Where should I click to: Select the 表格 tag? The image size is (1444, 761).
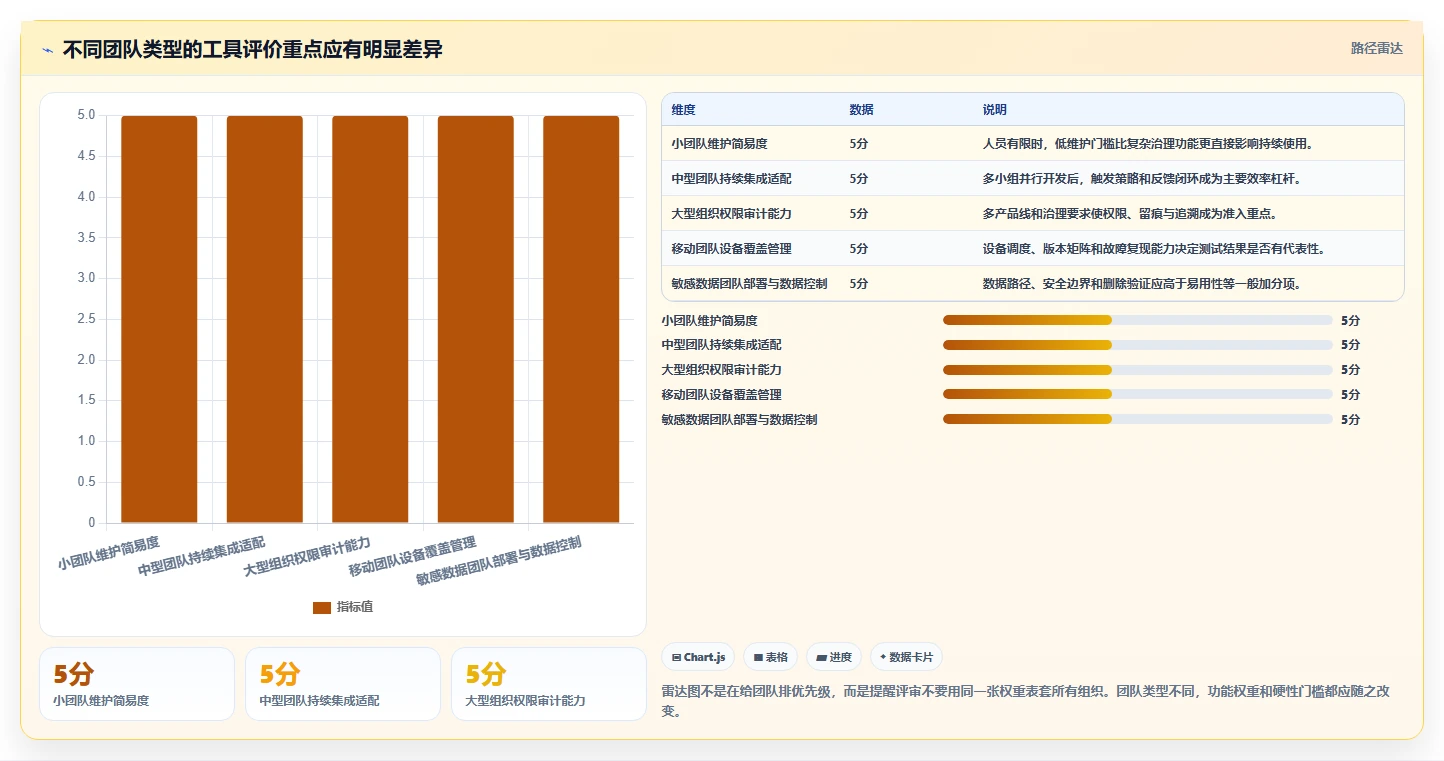coord(771,657)
